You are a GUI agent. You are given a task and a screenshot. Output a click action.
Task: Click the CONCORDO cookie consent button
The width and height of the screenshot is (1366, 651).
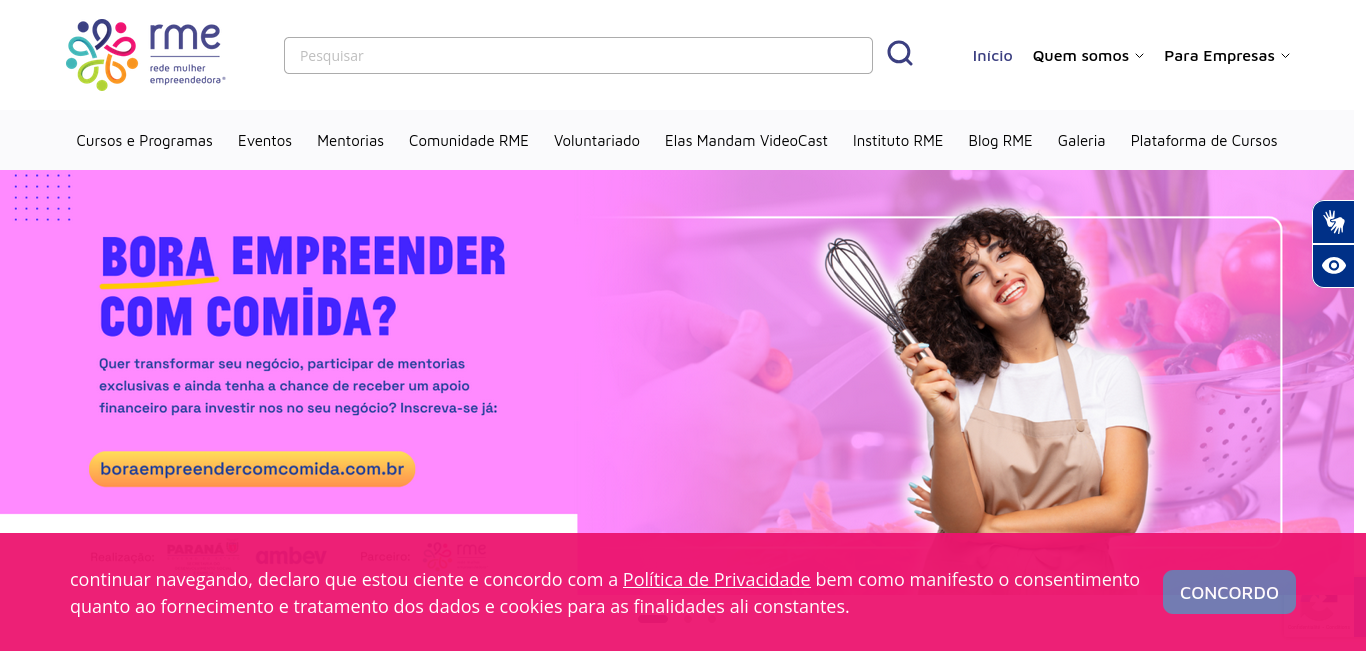pos(1229,592)
